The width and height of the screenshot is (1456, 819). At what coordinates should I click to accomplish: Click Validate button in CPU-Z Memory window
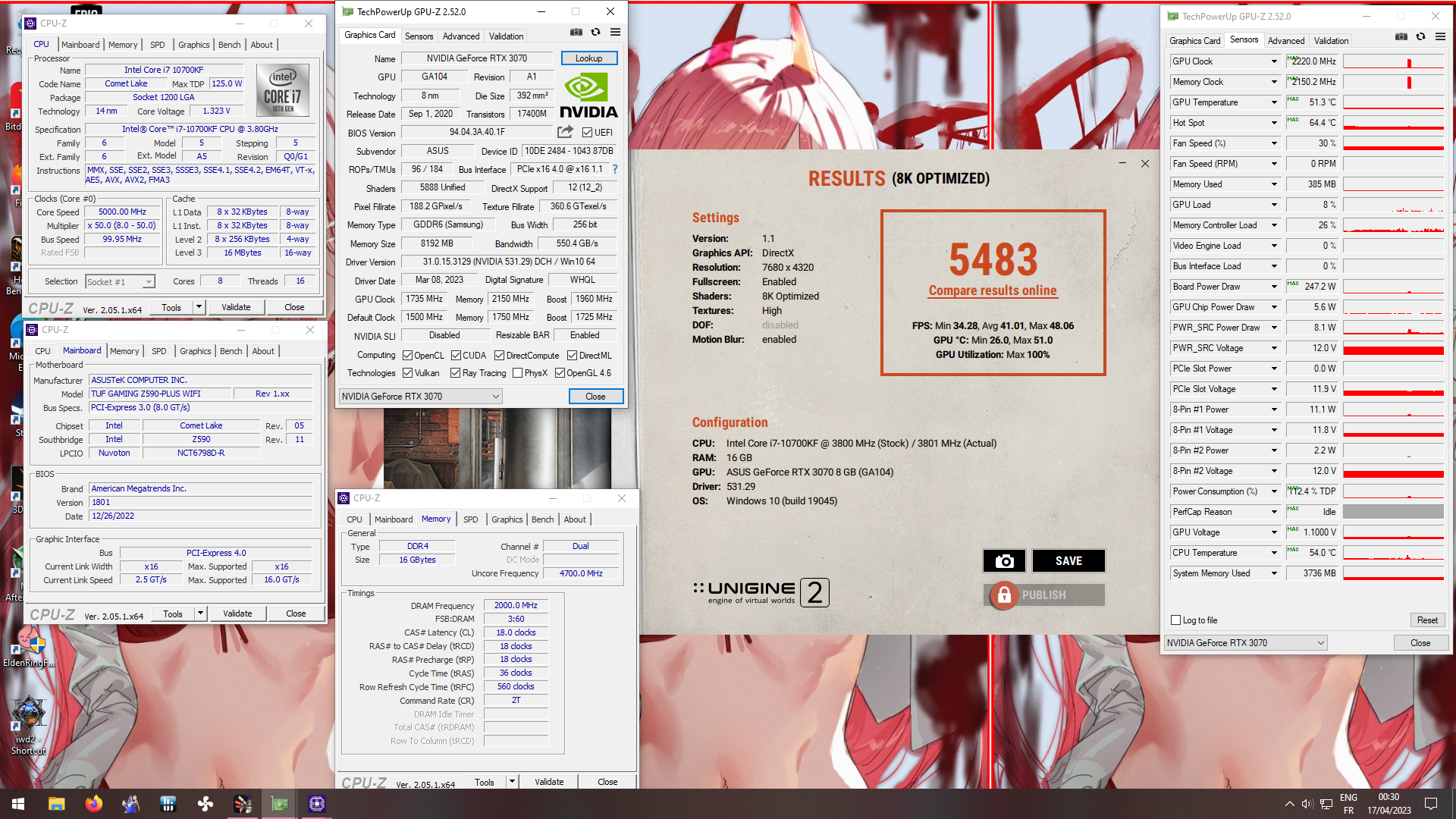549,782
